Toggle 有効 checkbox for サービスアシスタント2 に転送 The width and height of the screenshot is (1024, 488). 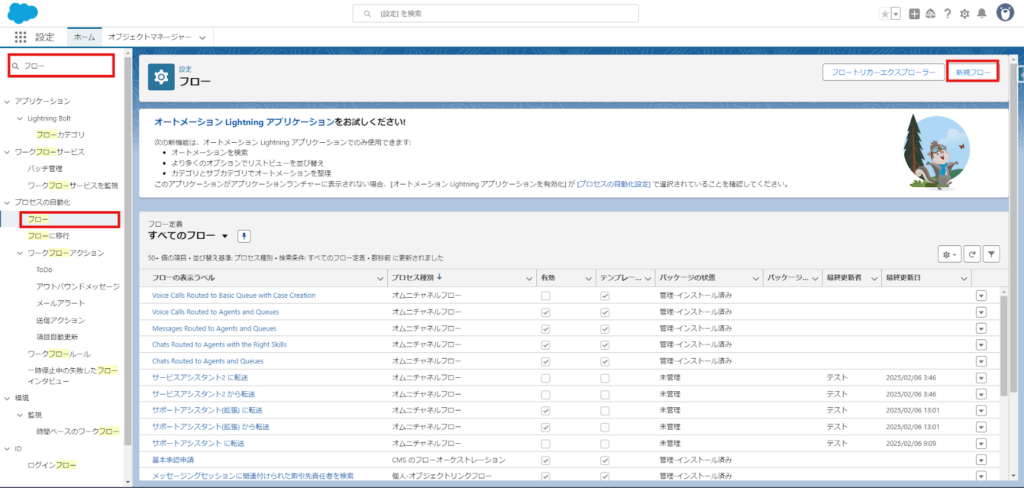tap(545, 377)
